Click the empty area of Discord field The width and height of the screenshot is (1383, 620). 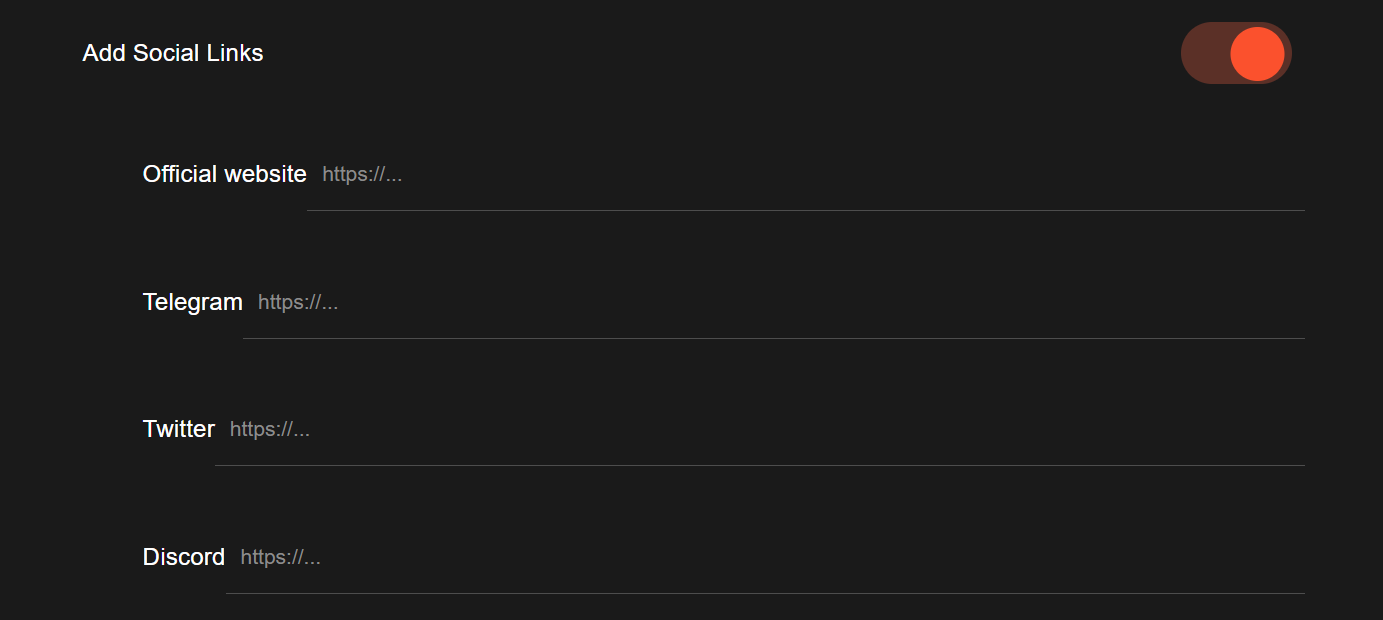(800, 558)
